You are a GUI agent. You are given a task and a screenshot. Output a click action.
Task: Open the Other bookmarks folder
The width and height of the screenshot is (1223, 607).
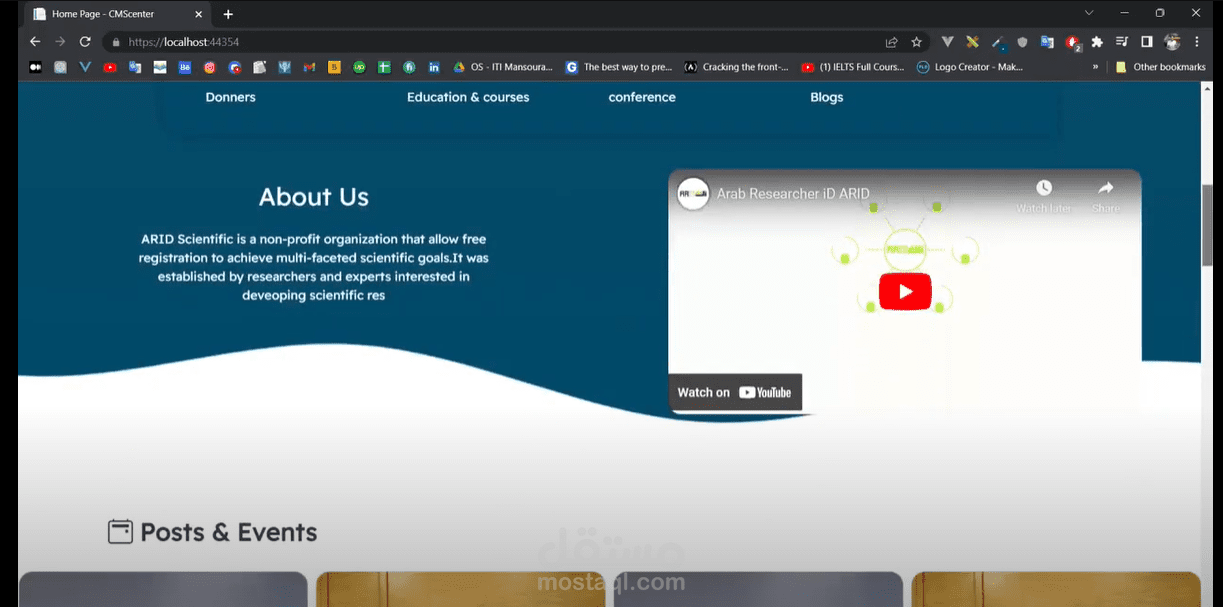1160,67
